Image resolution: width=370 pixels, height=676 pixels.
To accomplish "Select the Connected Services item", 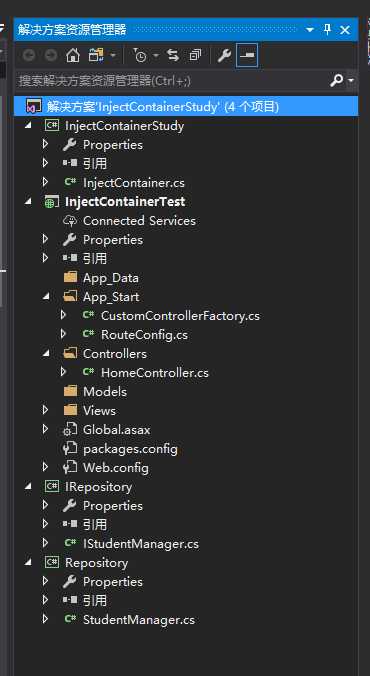I will 139,221.
